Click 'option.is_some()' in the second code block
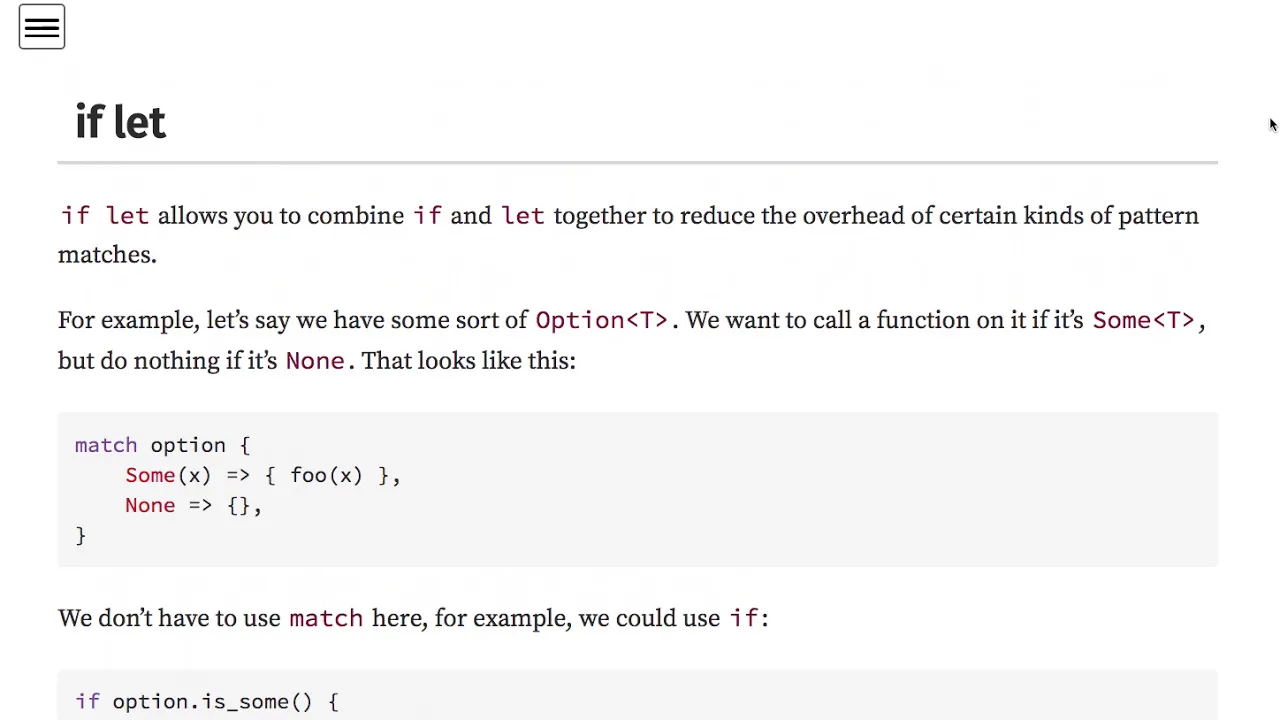This screenshot has width=1280, height=720. (x=213, y=702)
